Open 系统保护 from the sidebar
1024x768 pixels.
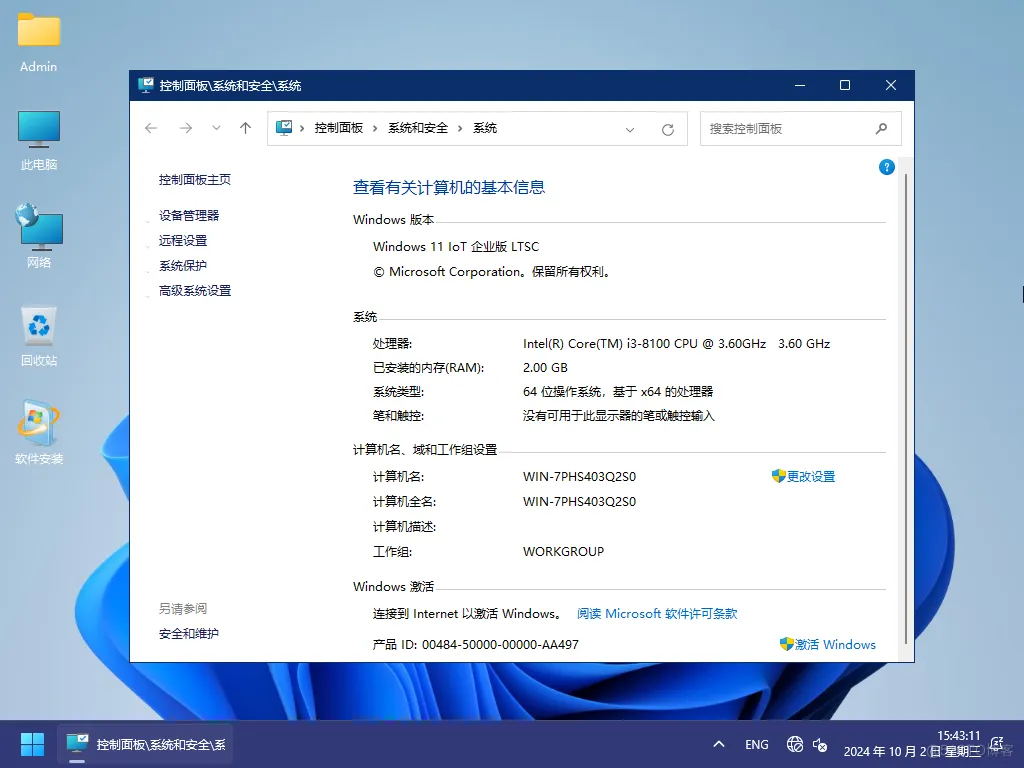(x=183, y=265)
